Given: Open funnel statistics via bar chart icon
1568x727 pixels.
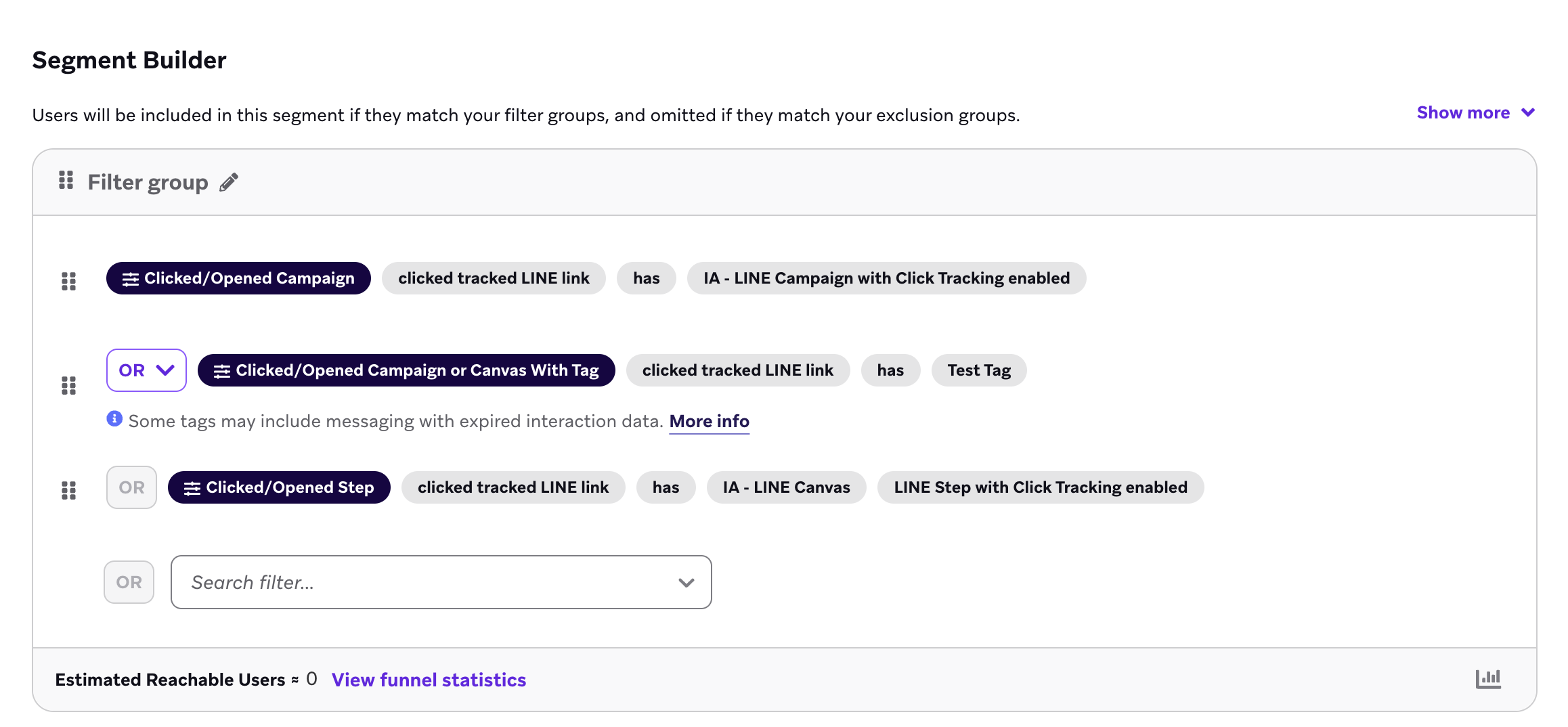Looking at the screenshot, I should [1487, 678].
